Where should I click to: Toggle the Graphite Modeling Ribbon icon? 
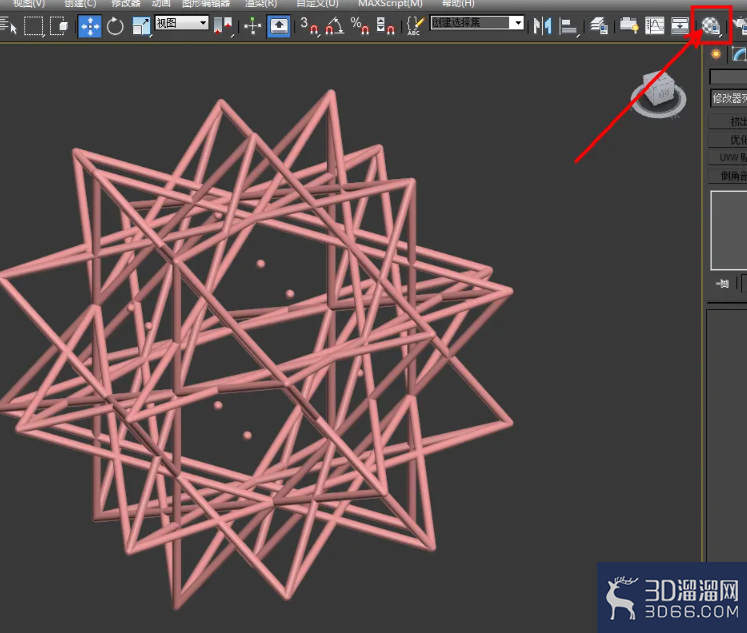coord(628,26)
